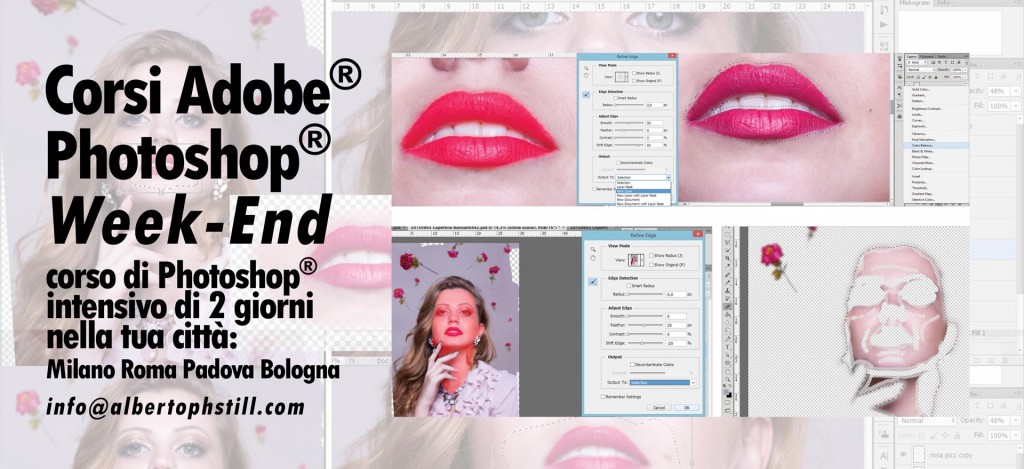
Task: Select Gradient Map in the adjustment layer menu
Action: point(923,194)
